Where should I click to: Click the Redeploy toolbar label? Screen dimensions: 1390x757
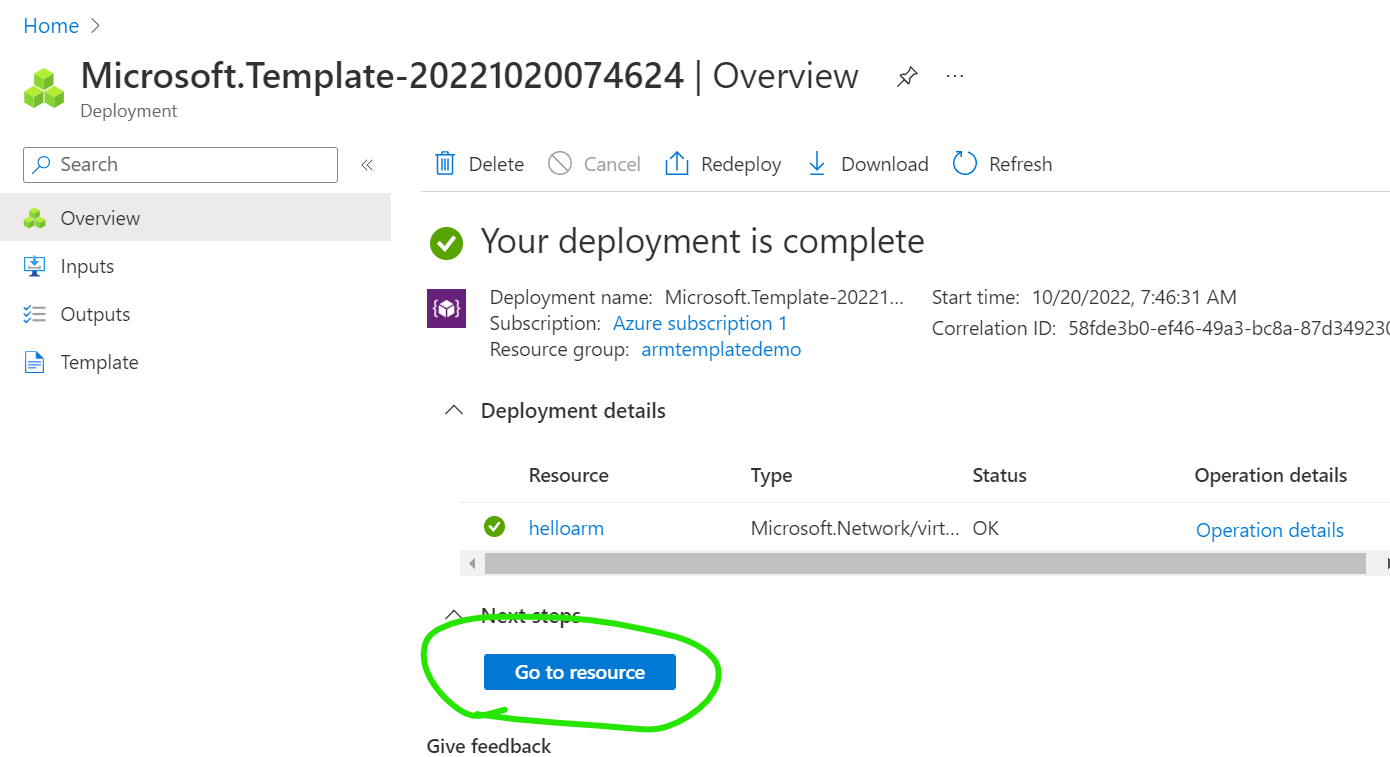click(x=741, y=164)
